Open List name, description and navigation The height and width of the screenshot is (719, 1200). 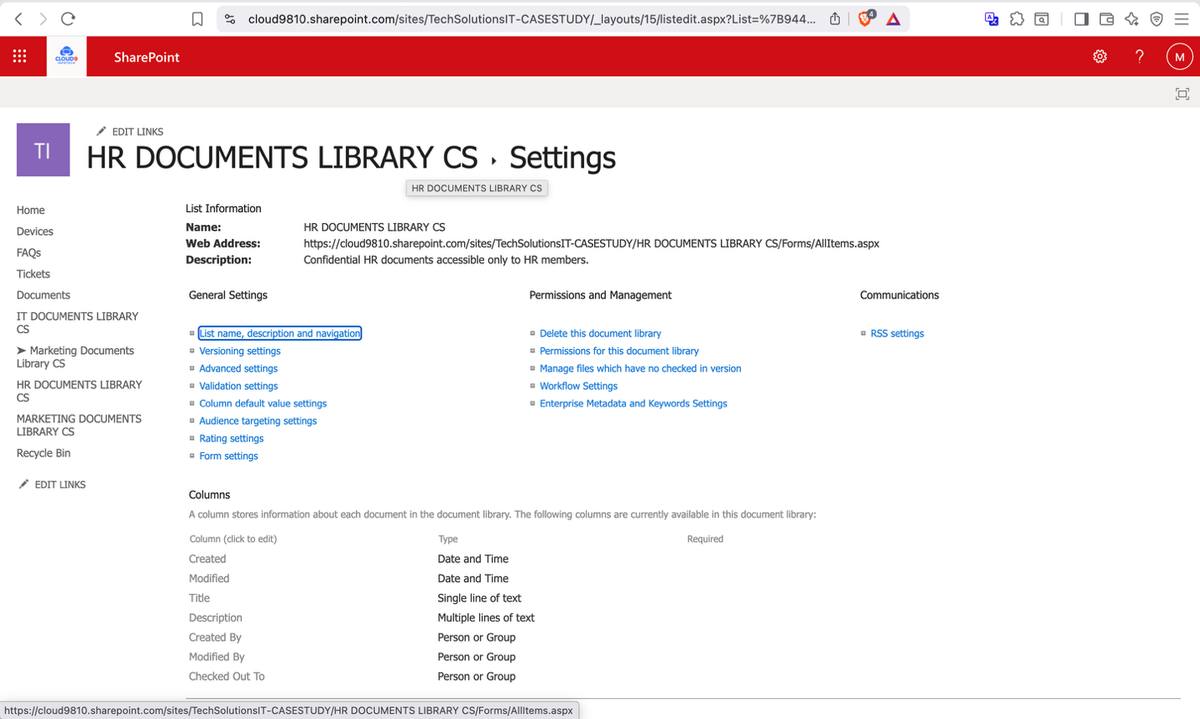(x=280, y=333)
